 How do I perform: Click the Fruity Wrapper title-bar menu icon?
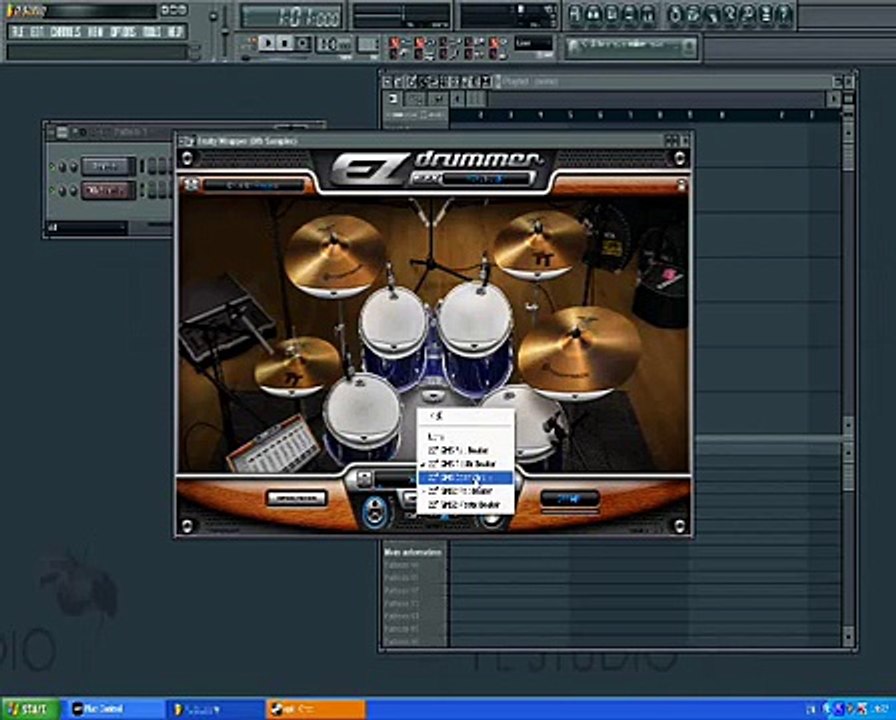(187, 141)
